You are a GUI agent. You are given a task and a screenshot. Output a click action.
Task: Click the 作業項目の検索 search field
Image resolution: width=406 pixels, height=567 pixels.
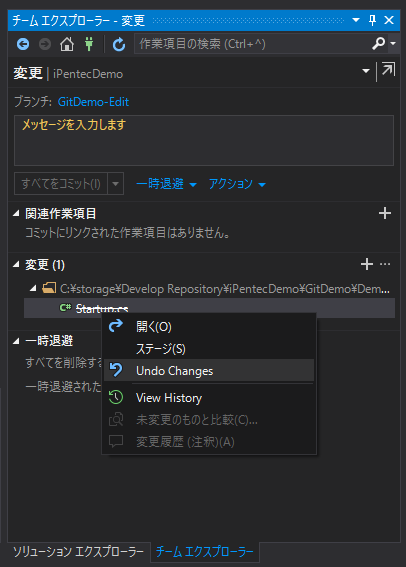252,44
